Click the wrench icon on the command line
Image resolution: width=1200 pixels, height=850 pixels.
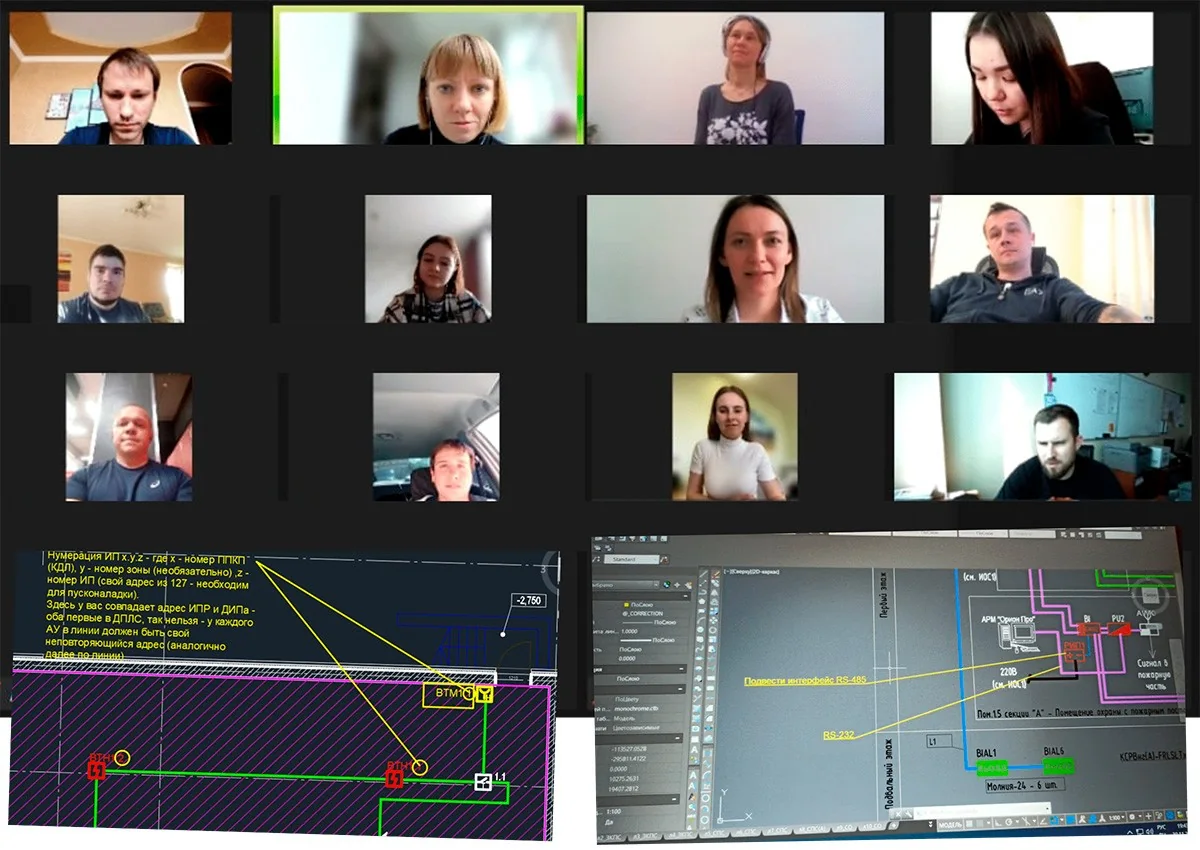(x=906, y=812)
